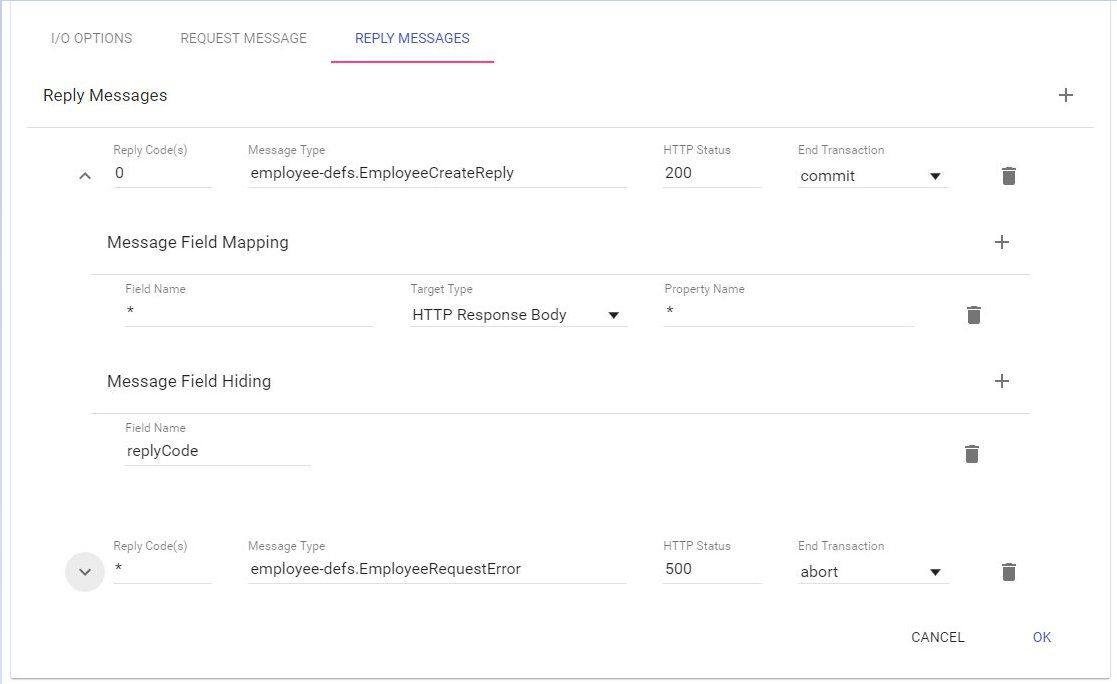Switch to the Request Message tab
Image resolution: width=1117 pixels, height=684 pixels.
[x=243, y=39]
